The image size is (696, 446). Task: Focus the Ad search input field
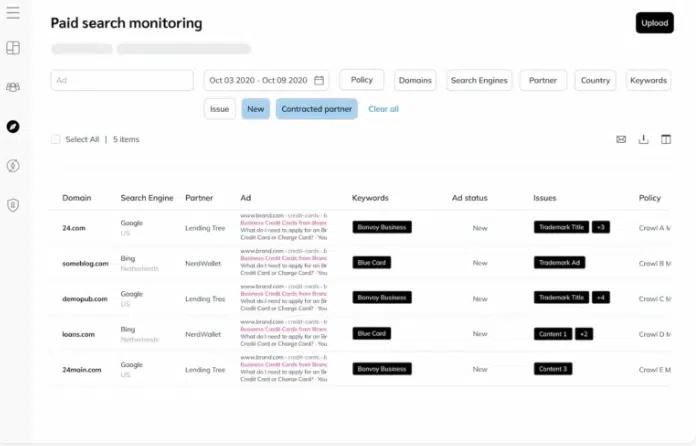click(x=122, y=80)
